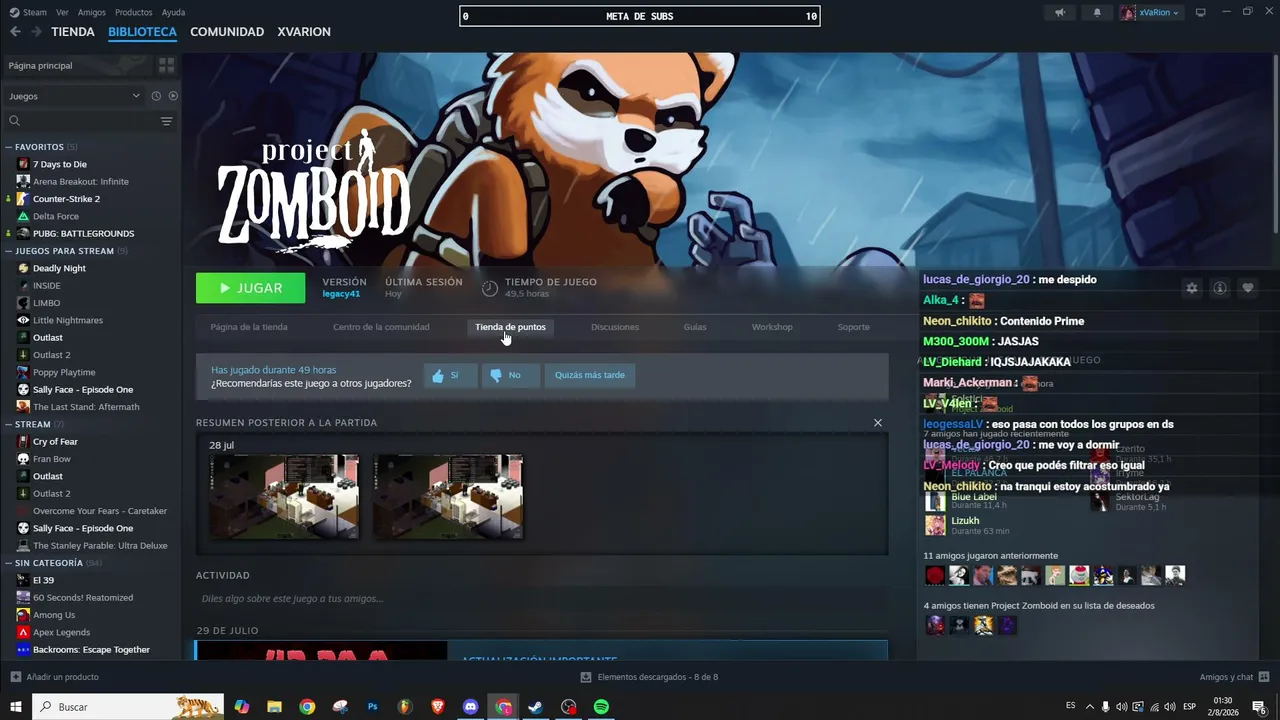Open Steam announcements megaphone icon

coord(1060,13)
